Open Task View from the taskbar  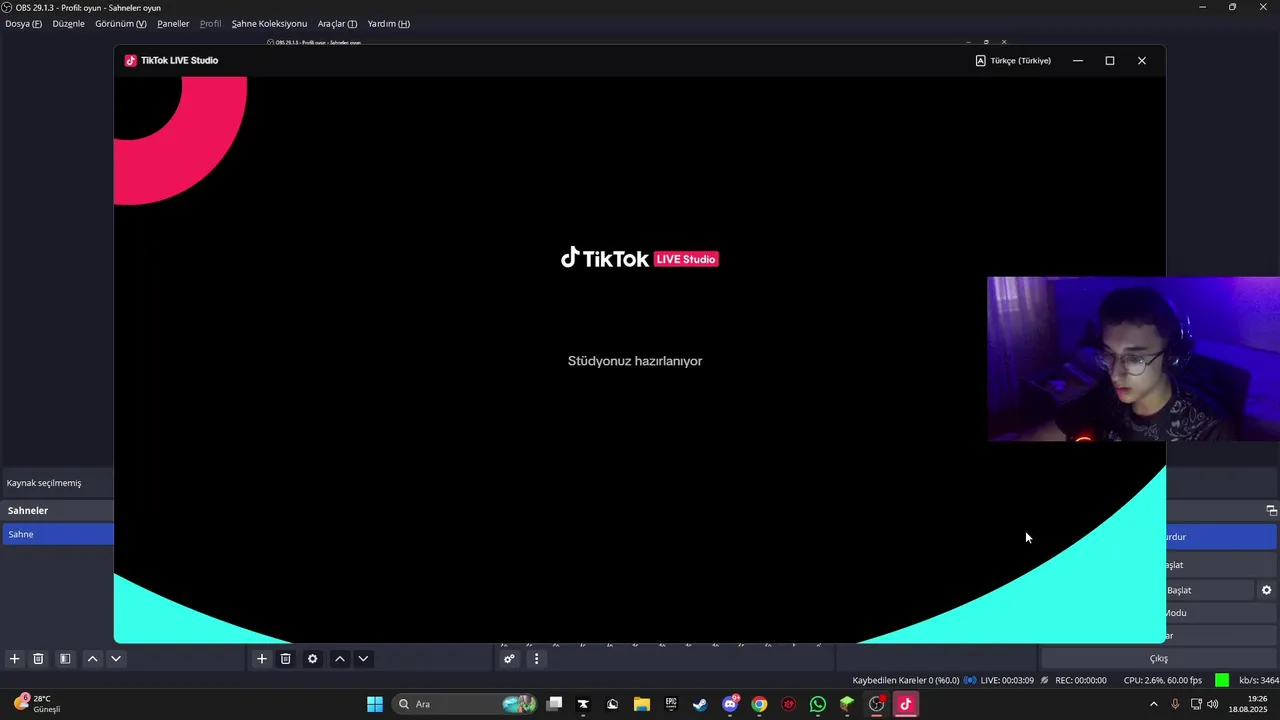point(554,704)
